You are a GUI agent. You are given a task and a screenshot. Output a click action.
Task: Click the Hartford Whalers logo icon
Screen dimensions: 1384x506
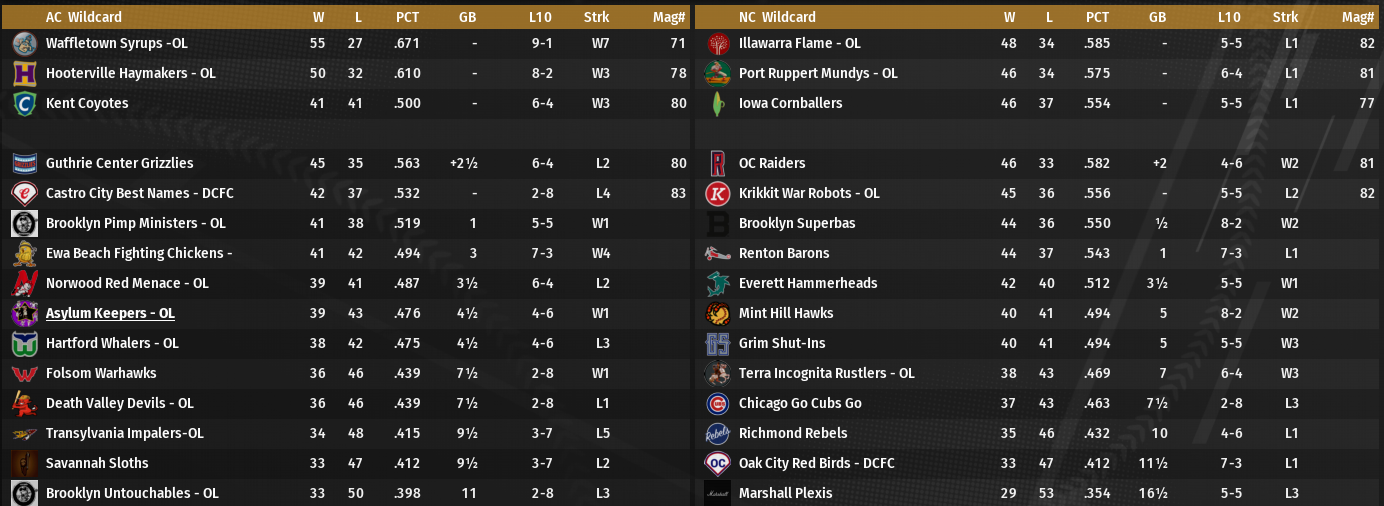coord(25,343)
